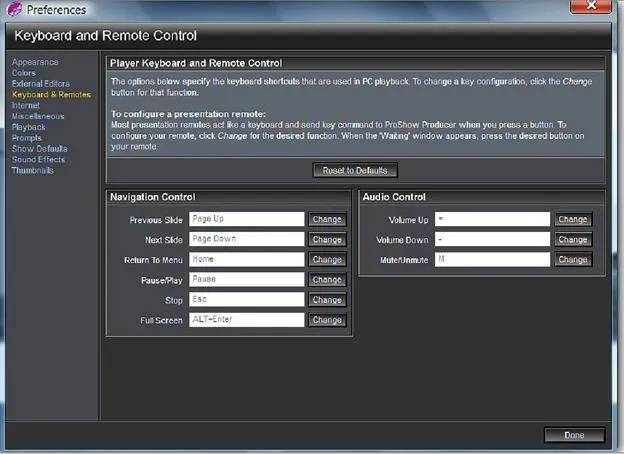Close the Preferences window

click(x=596, y=9)
